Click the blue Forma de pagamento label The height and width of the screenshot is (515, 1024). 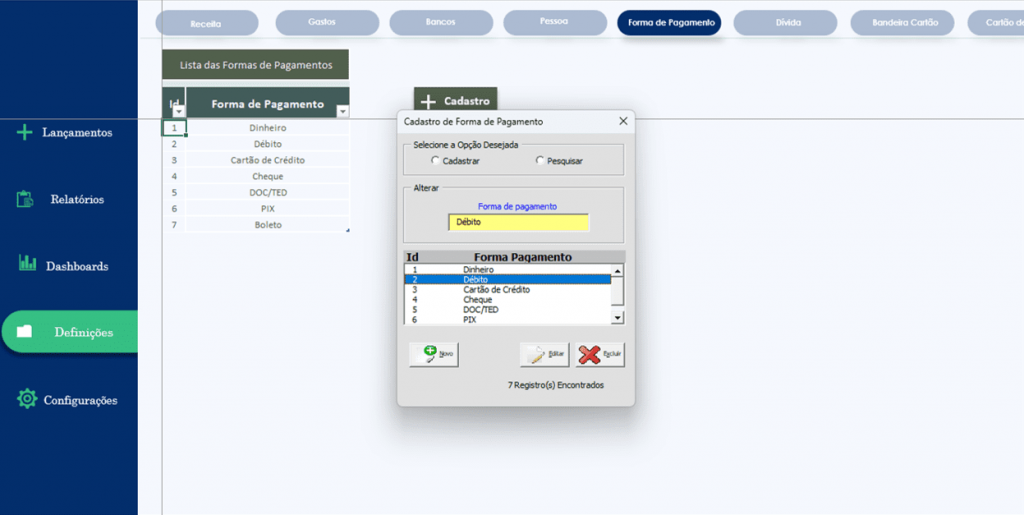click(517, 206)
